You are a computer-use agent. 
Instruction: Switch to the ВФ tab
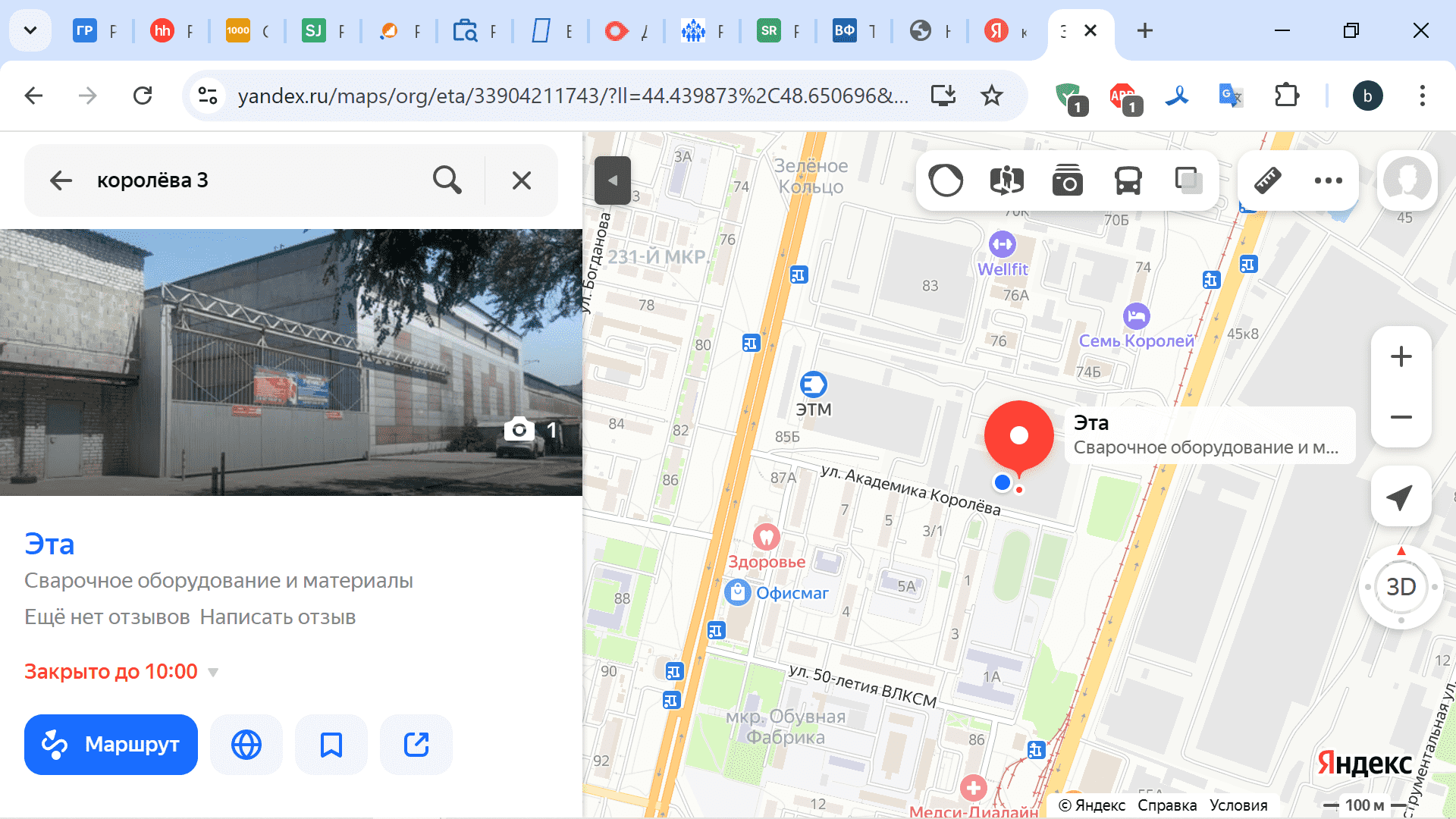[x=853, y=30]
